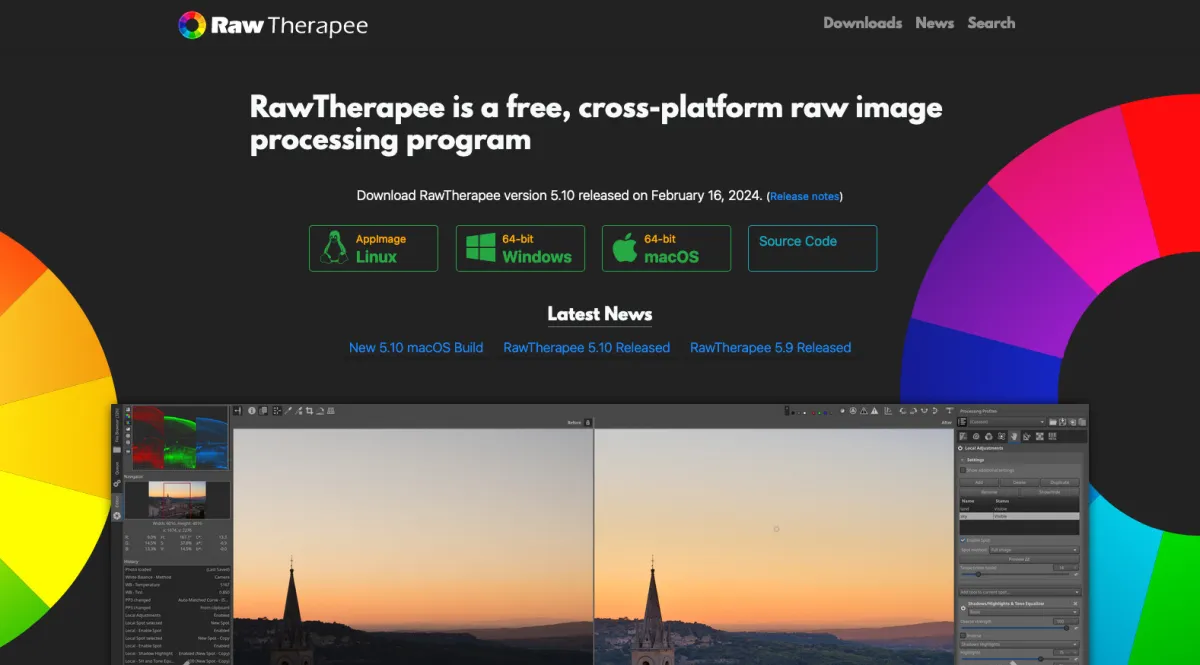Open the Exposure tool tab icon
1200x665 pixels.
(963, 437)
